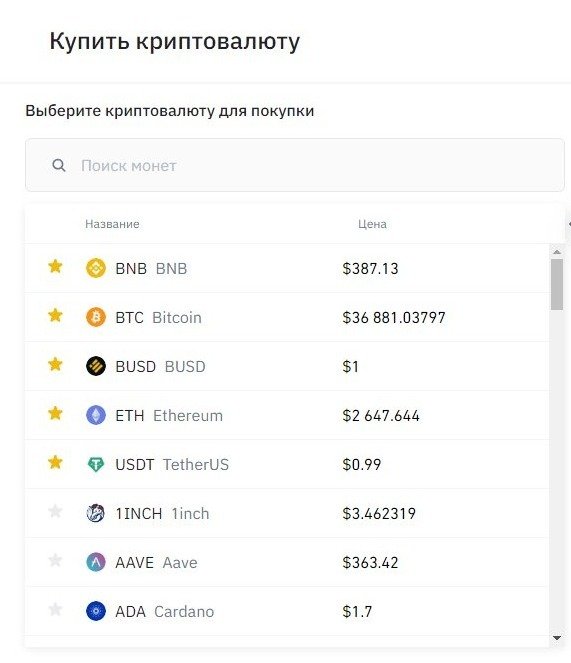The height and width of the screenshot is (663, 571).
Task: Click the 1inch unicorn logo icon
Action: (x=96, y=513)
